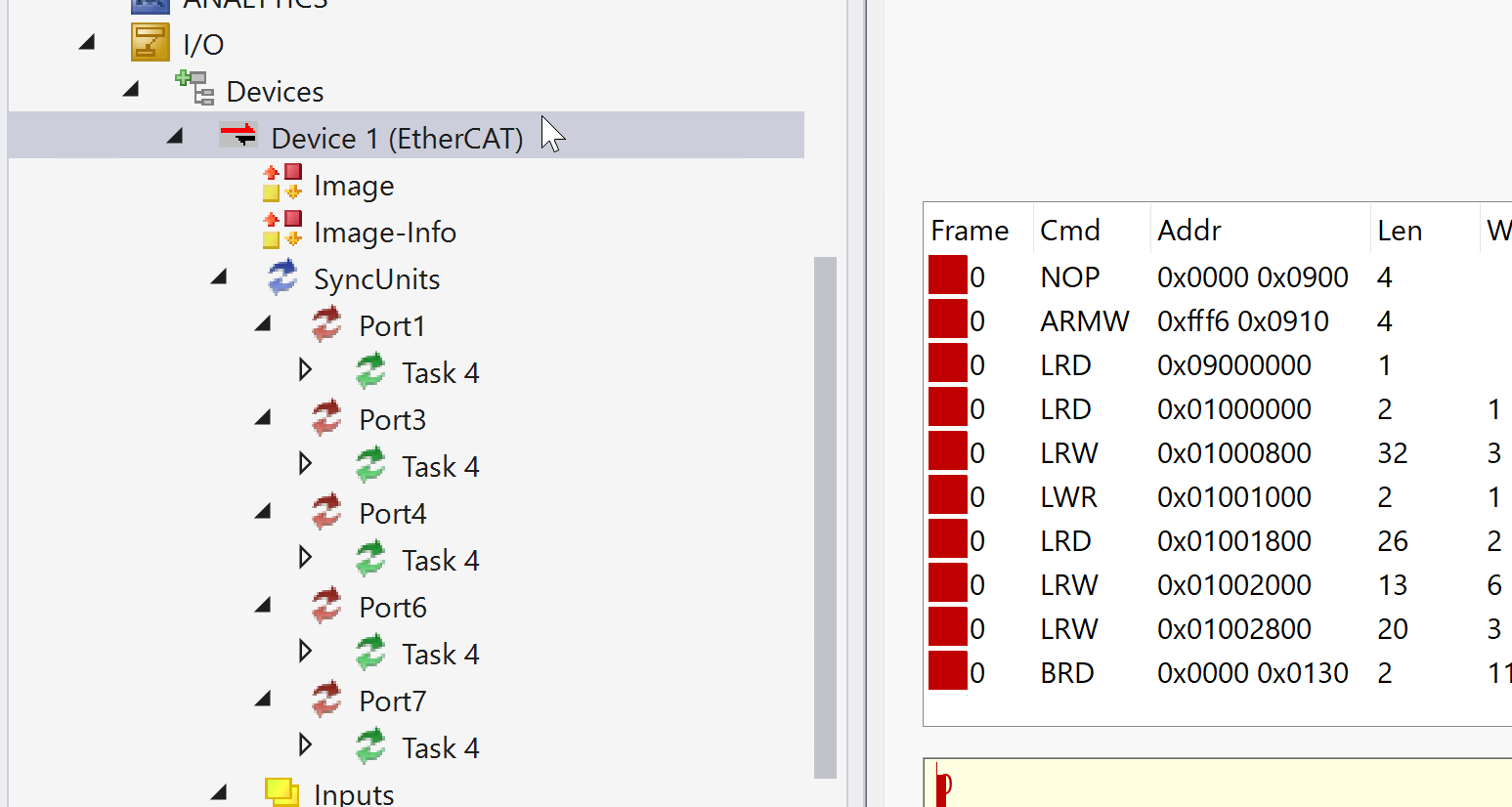Click the Image-Info node icon
The height and width of the screenshot is (807, 1512).
tap(282, 230)
